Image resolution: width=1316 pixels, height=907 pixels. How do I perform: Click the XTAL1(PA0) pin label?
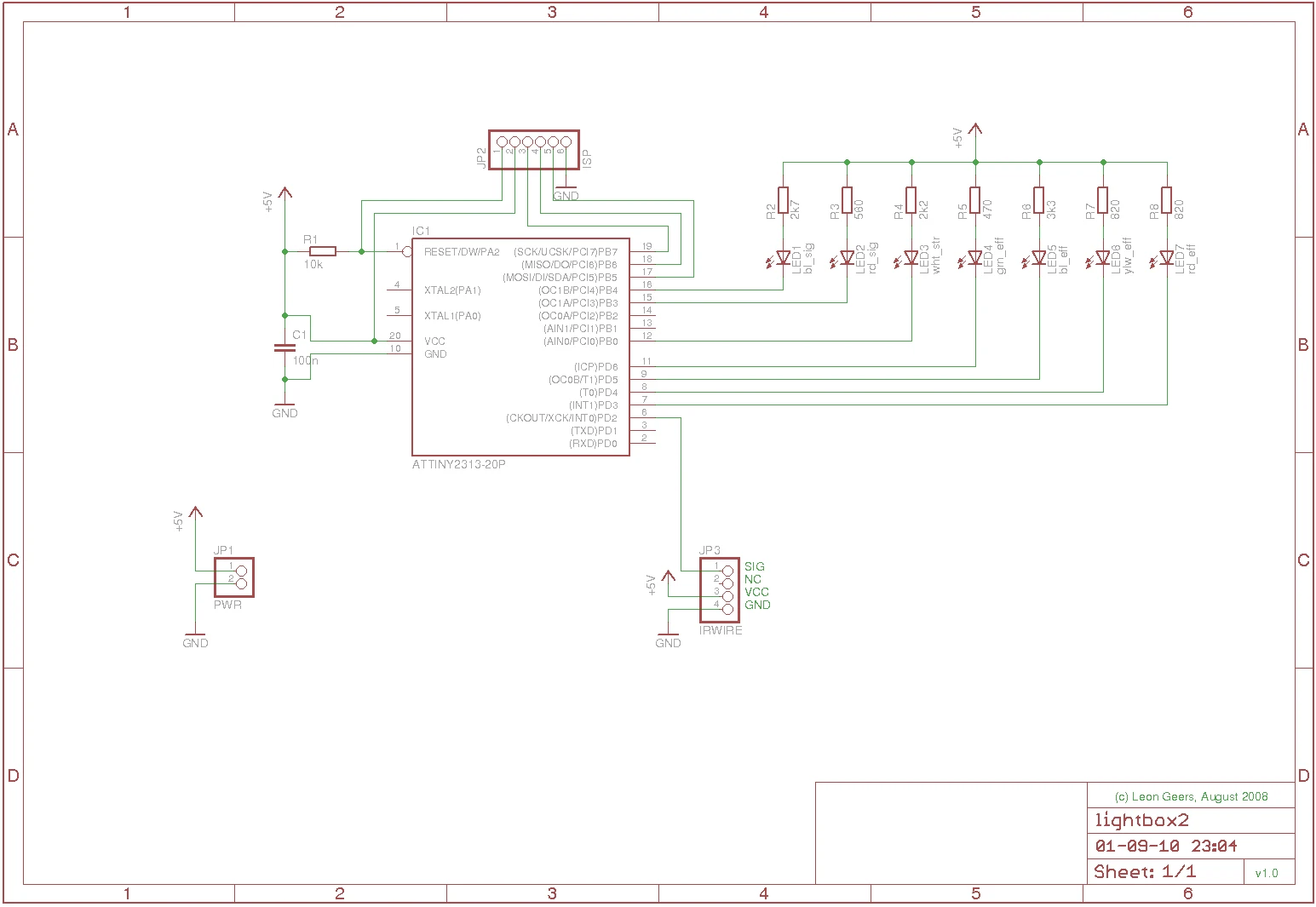[x=452, y=316]
